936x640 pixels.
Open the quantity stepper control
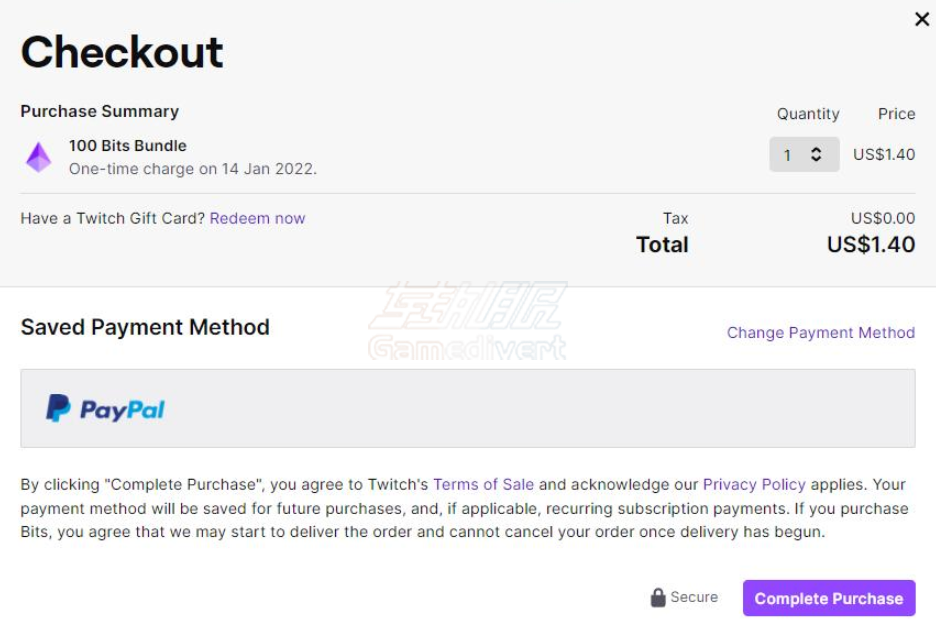(804, 155)
